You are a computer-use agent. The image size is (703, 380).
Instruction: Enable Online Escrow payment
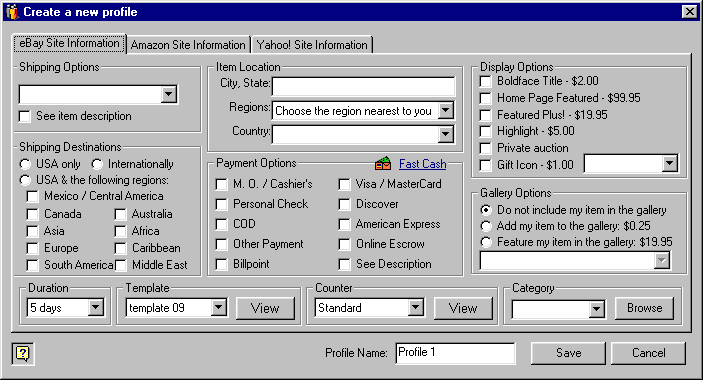tap(344, 244)
